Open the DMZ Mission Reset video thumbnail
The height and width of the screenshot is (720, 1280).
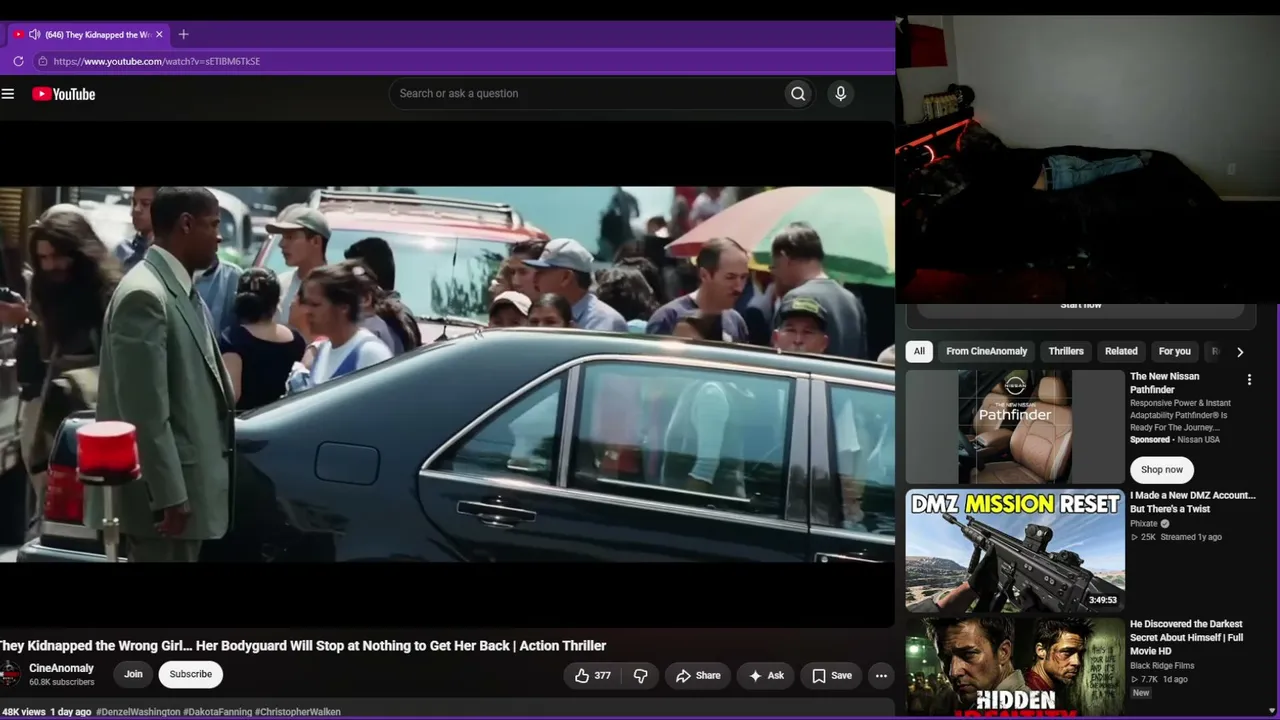coord(1015,550)
